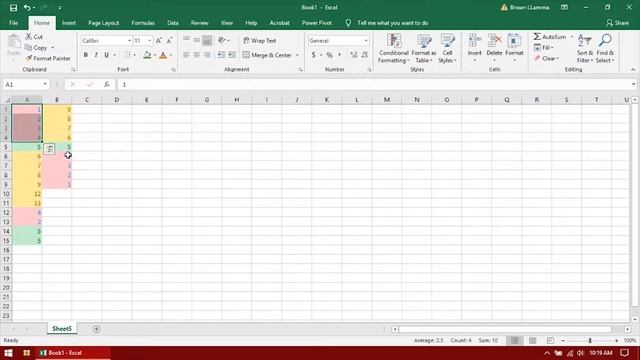Decrease decimal places
640x360 pixels.
[x=364, y=55]
